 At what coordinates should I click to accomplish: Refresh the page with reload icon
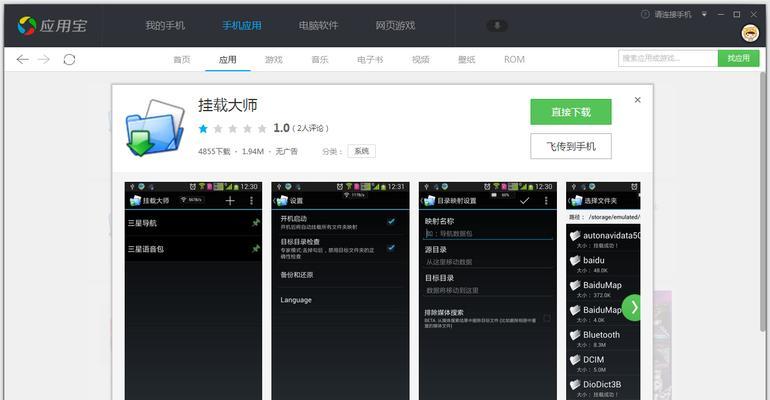(x=69, y=59)
